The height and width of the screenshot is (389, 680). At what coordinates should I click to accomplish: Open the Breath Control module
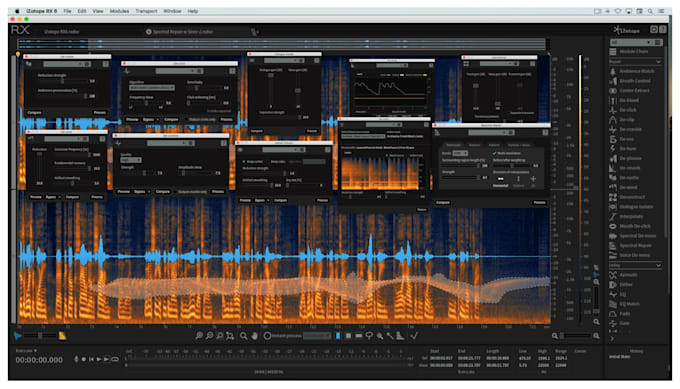[x=630, y=81]
